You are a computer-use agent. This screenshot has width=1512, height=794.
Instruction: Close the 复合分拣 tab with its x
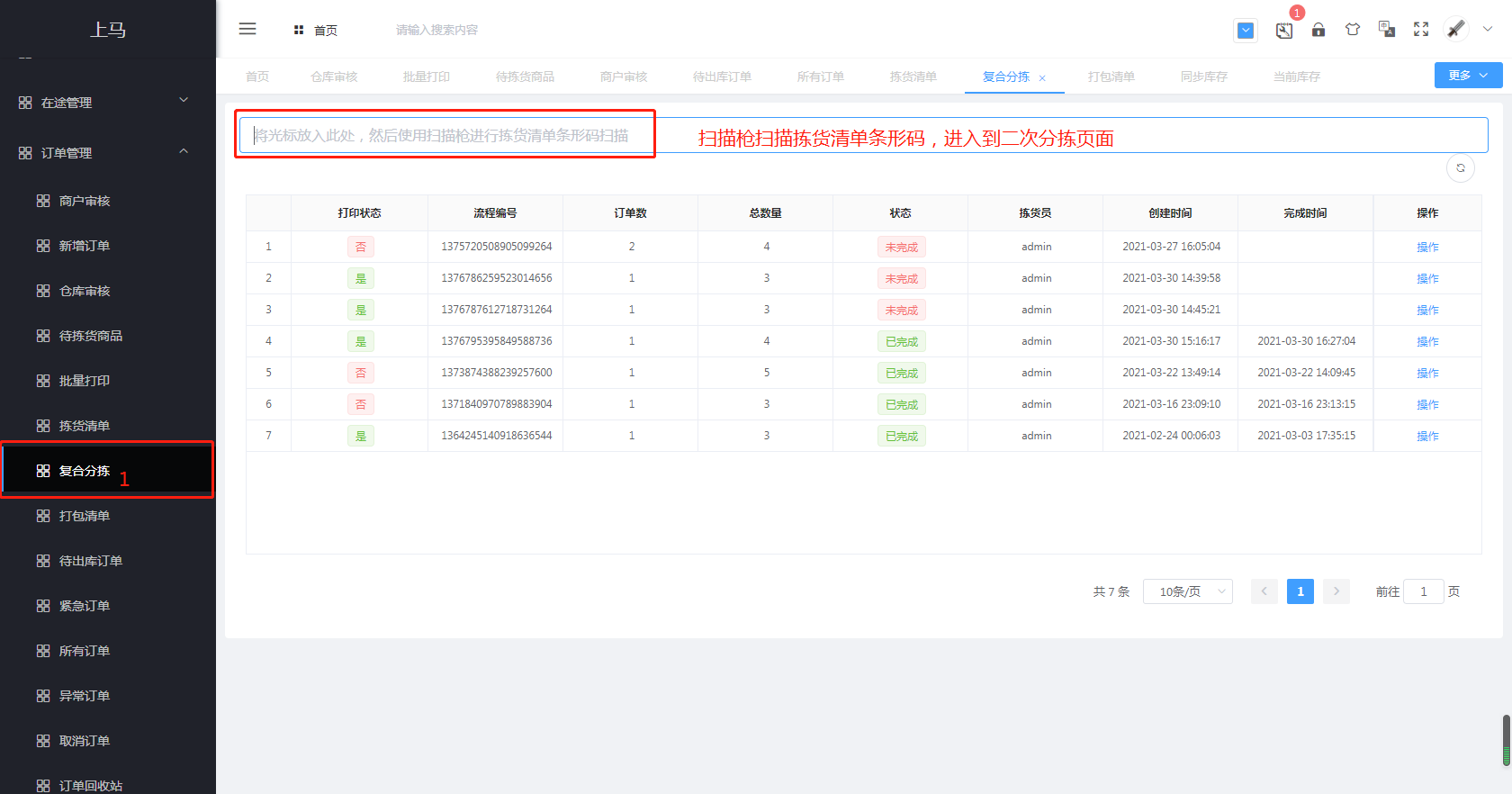tap(1042, 78)
